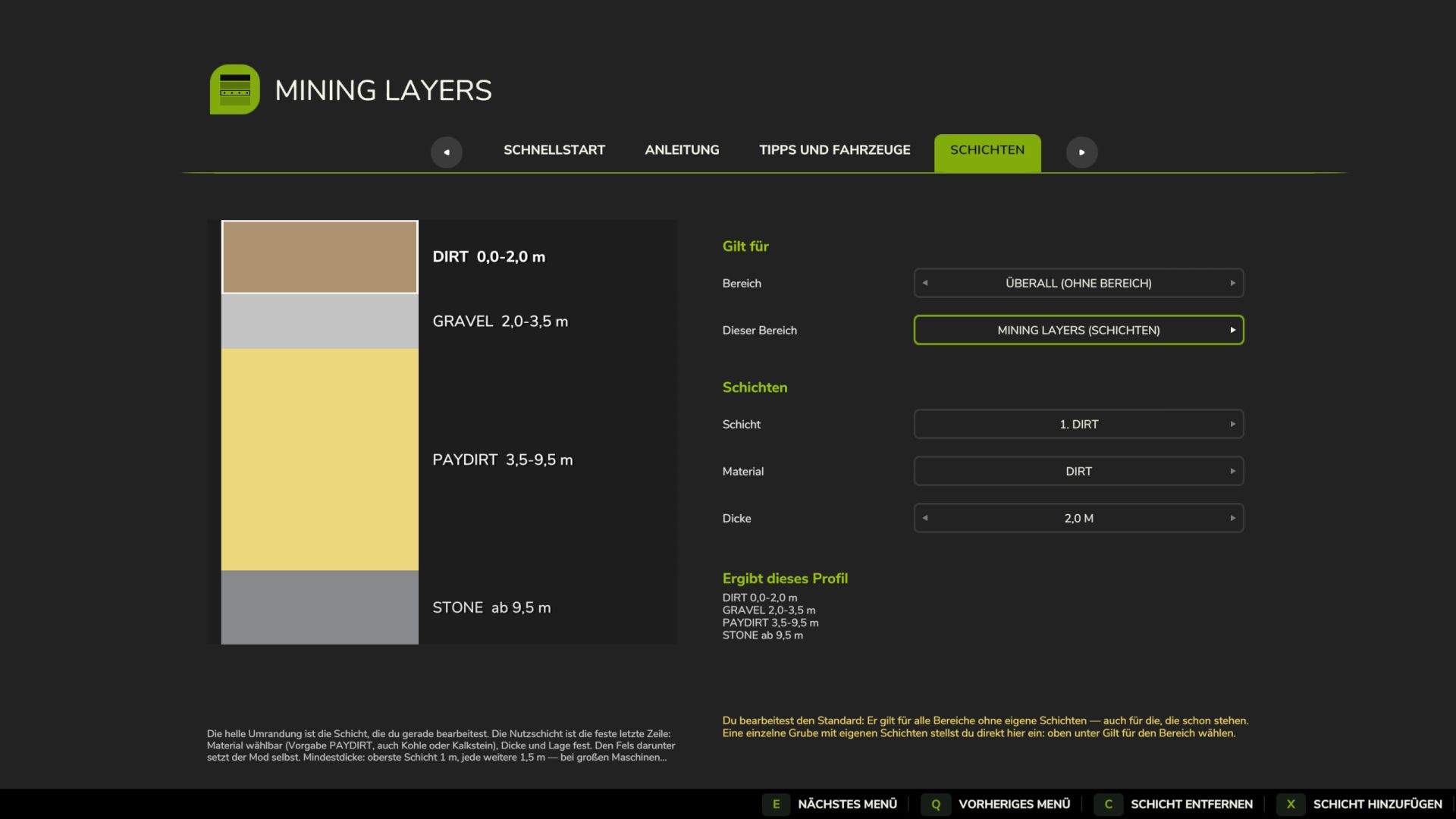Click right arrow of Schicht selector

(1233, 424)
